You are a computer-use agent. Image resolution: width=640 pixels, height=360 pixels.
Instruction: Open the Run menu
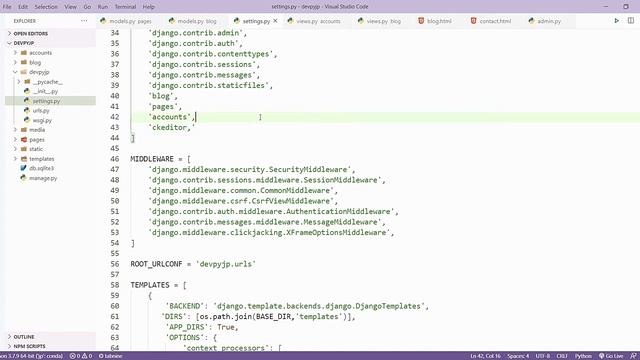point(102,7)
